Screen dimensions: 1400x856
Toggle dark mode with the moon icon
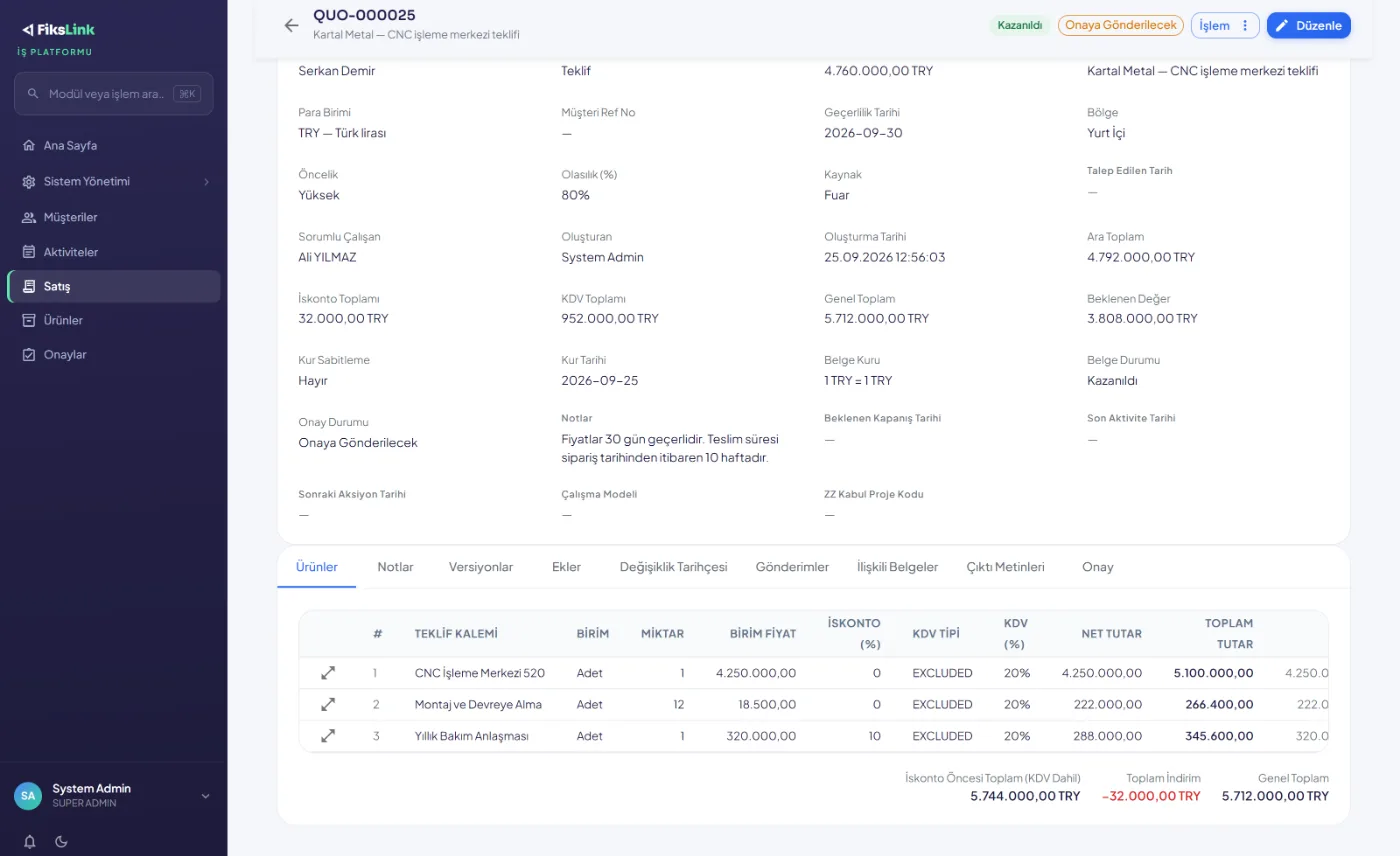(61, 841)
